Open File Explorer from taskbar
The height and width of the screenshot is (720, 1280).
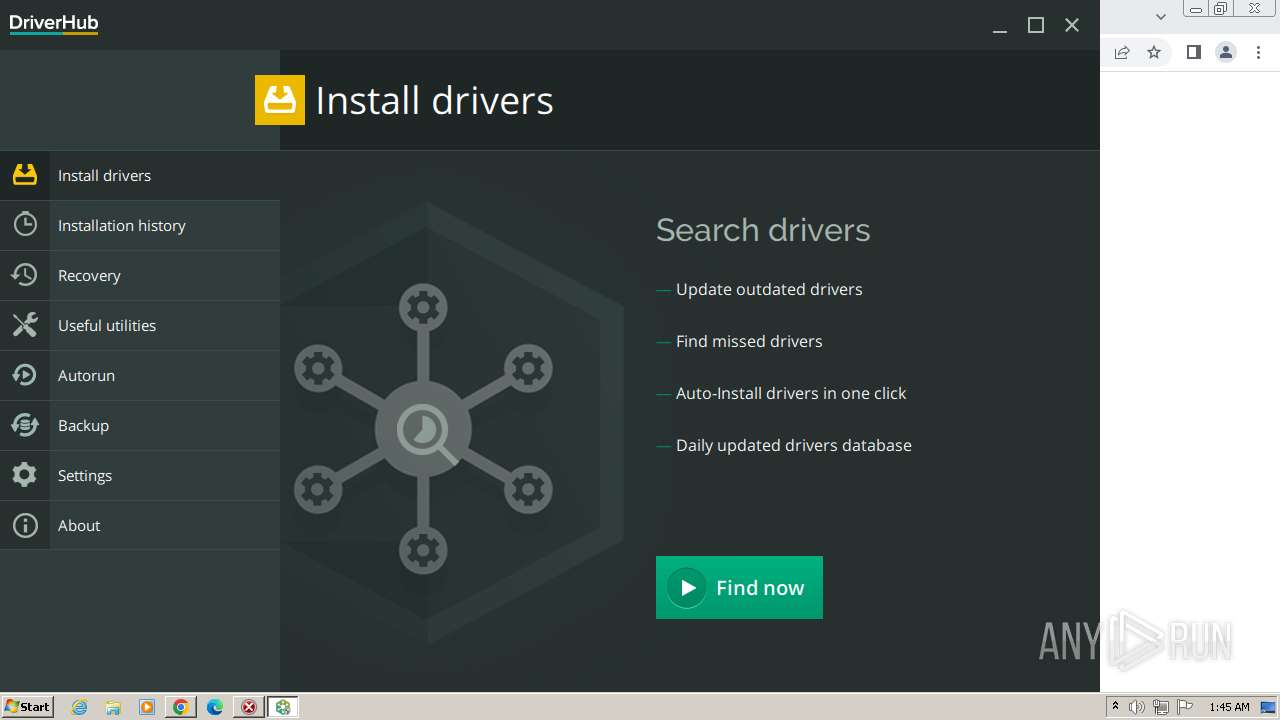pos(113,707)
